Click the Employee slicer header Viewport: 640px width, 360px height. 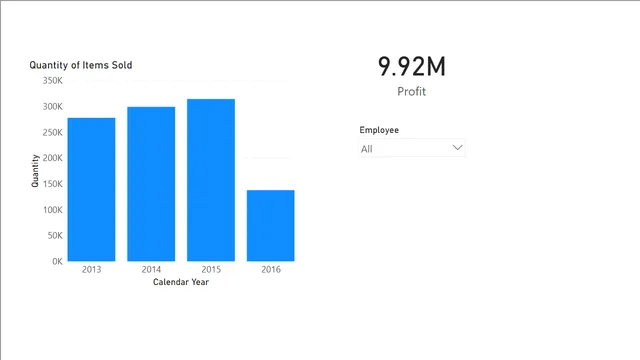click(379, 130)
